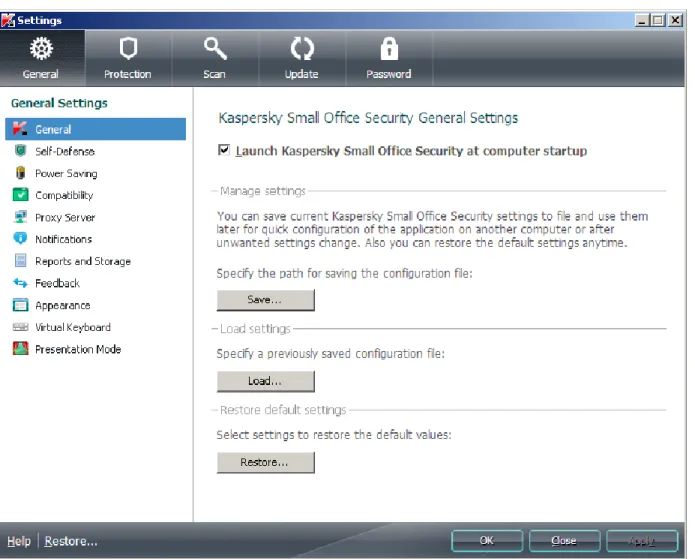The height and width of the screenshot is (559, 695).
Task: Click the Reports and Storage document icon
Action: pos(20,261)
